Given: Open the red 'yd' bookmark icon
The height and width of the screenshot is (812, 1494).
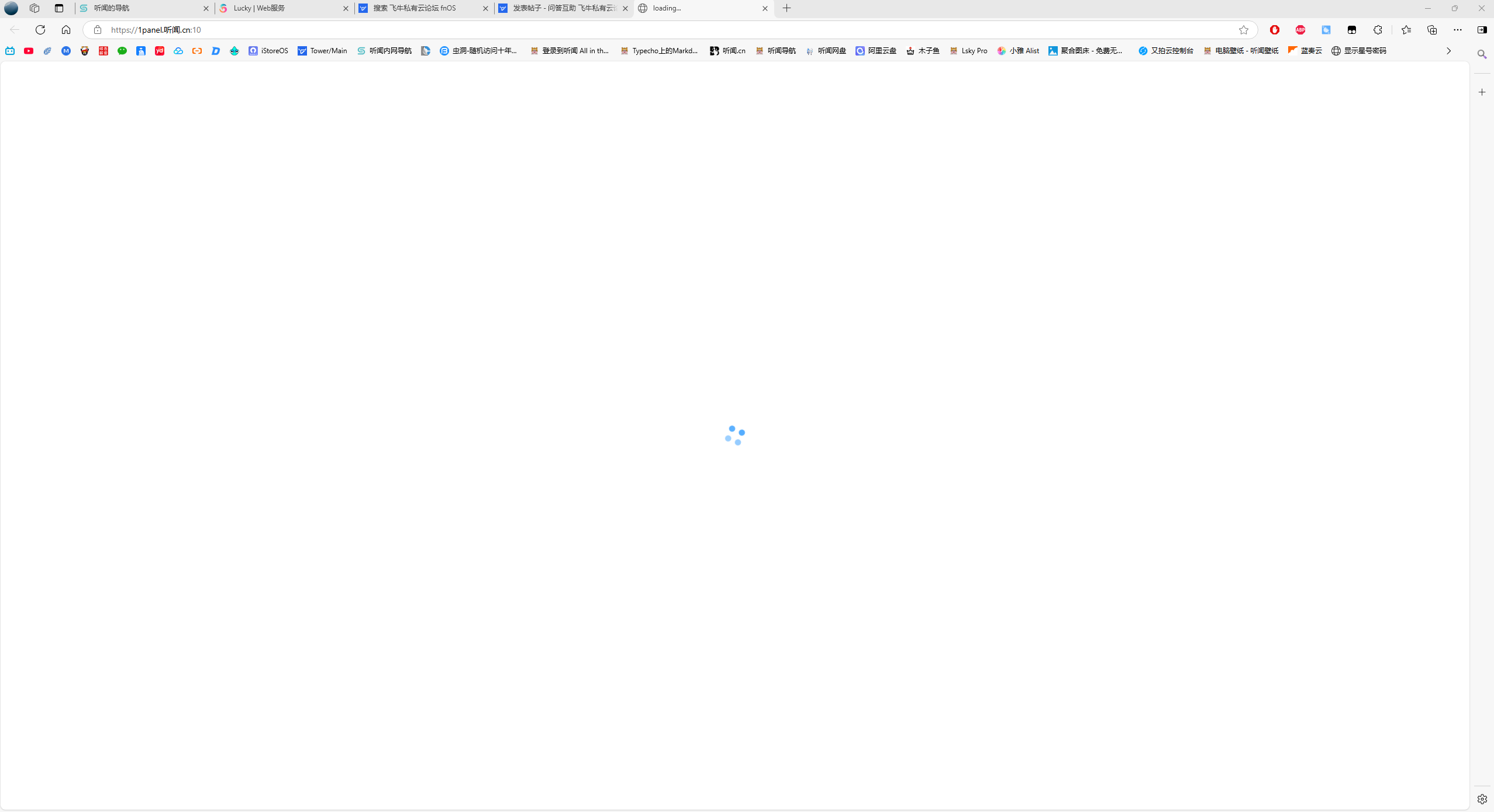Looking at the screenshot, I should [x=160, y=51].
